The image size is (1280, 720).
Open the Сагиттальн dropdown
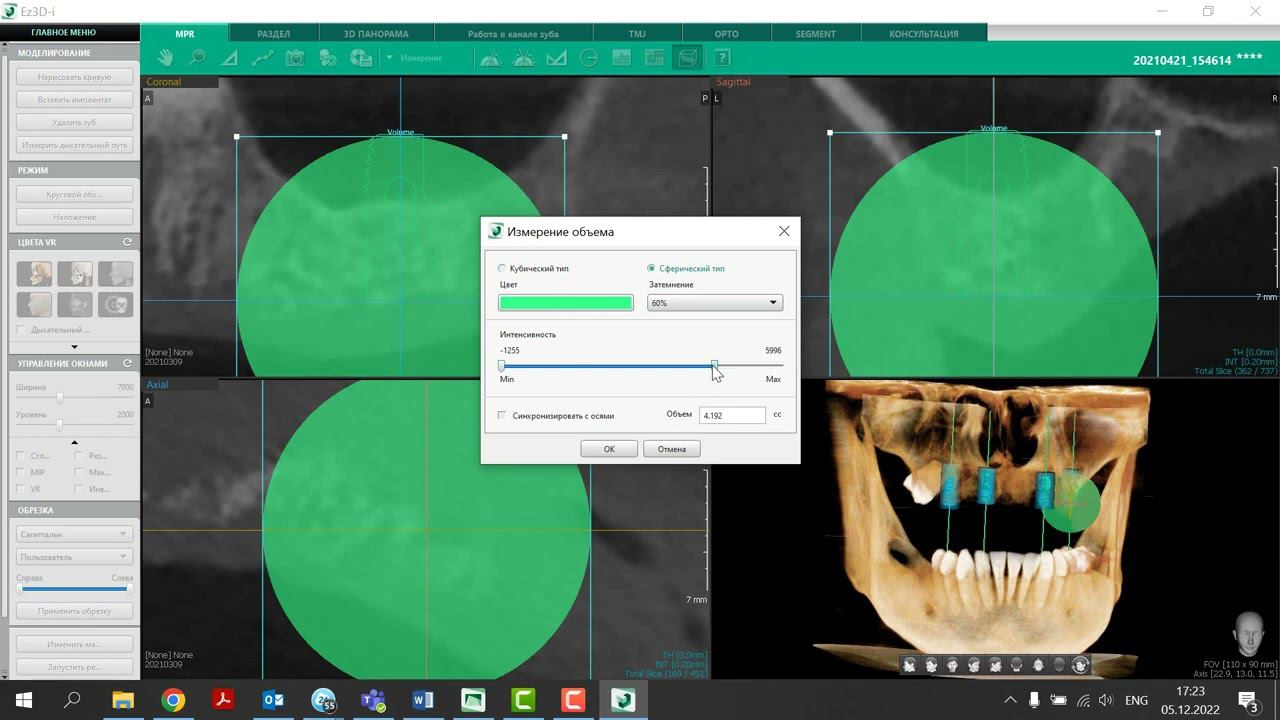click(x=74, y=534)
